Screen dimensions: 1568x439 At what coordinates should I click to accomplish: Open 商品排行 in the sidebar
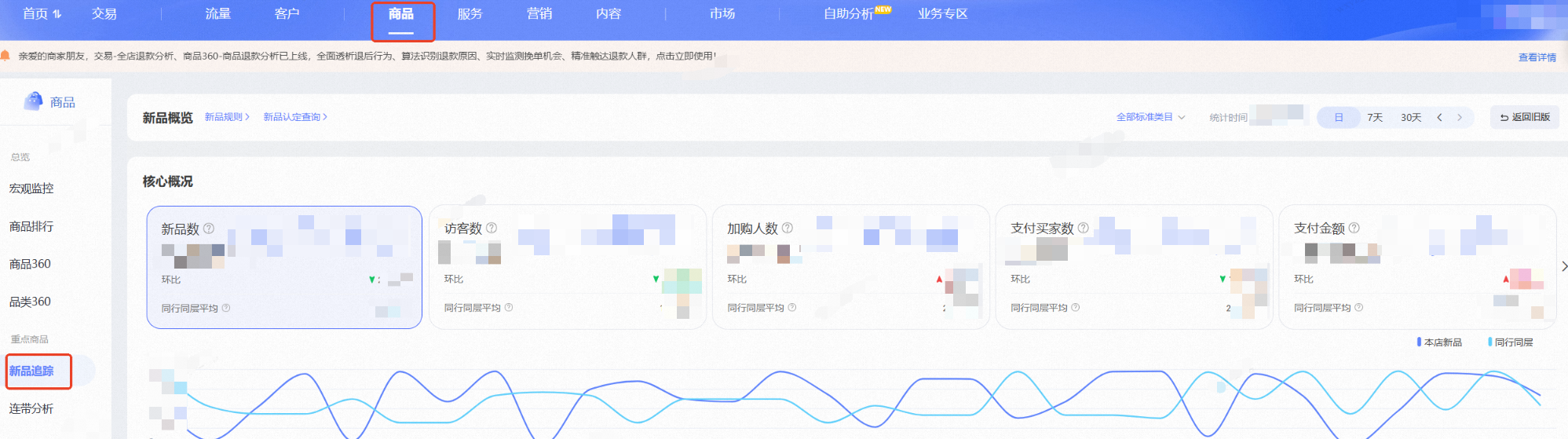[31, 226]
